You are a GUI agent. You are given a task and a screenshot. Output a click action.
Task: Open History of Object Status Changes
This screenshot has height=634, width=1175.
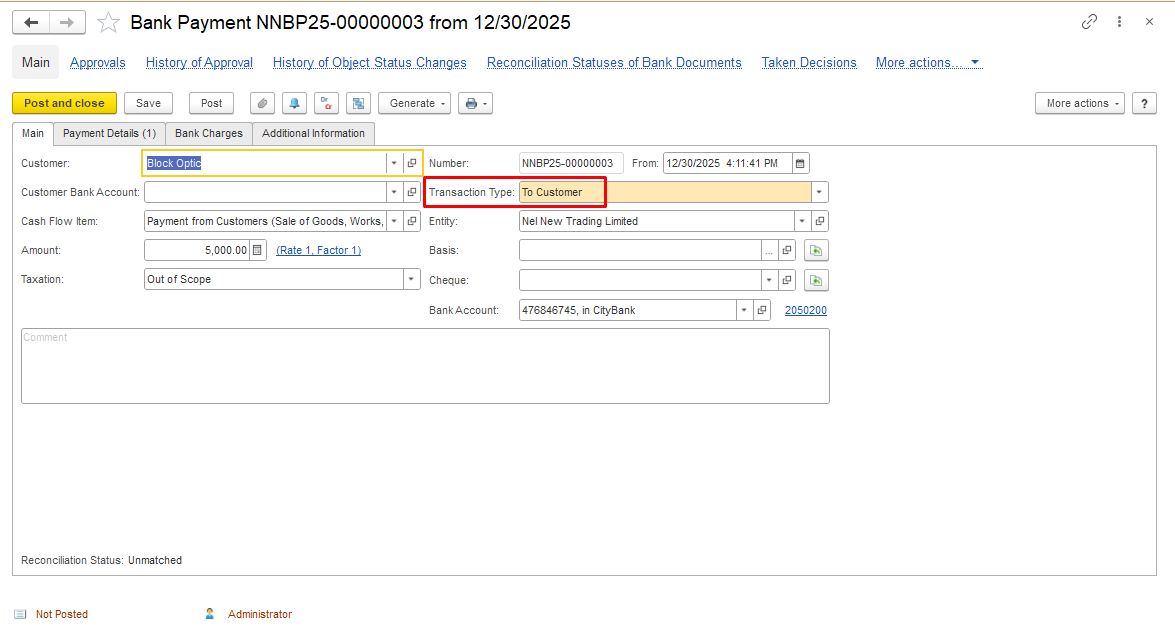tap(369, 63)
